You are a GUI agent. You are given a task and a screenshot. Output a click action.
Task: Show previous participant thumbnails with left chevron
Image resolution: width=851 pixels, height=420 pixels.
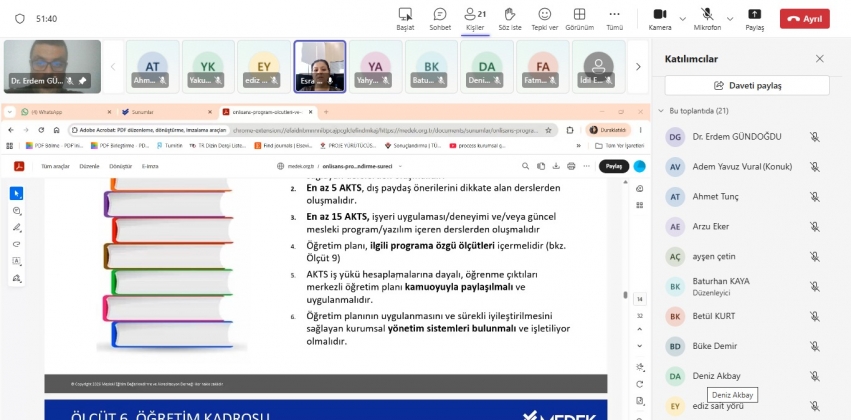(x=113, y=67)
